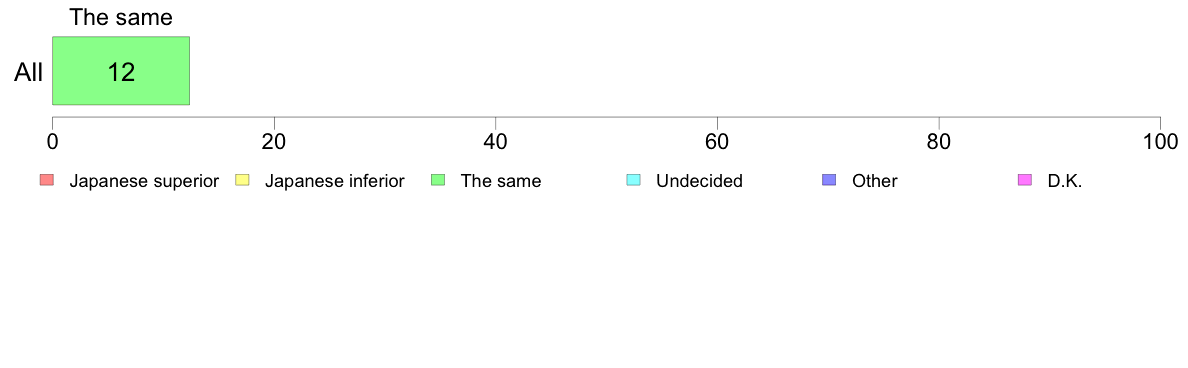This screenshot has height=368, width=1188.
Task: Click the cyan Undecided legend swatch
Action: pyautogui.click(x=634, y=180)
